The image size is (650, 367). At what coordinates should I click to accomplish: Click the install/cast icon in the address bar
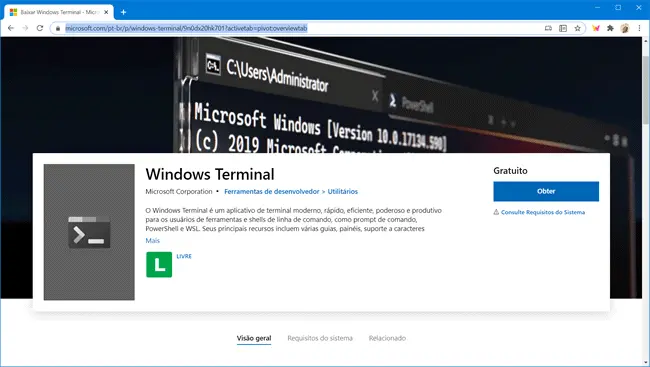coord(548,28)
